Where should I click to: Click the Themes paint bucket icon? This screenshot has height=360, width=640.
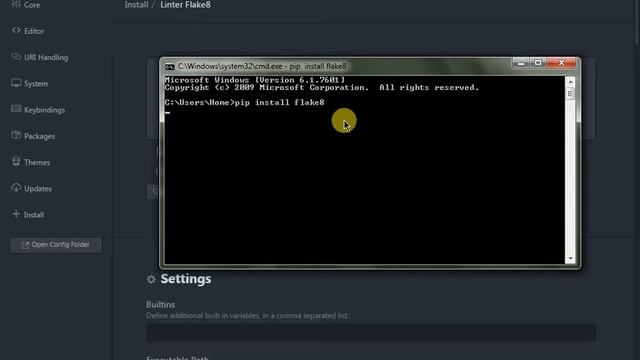pos(16,161)
